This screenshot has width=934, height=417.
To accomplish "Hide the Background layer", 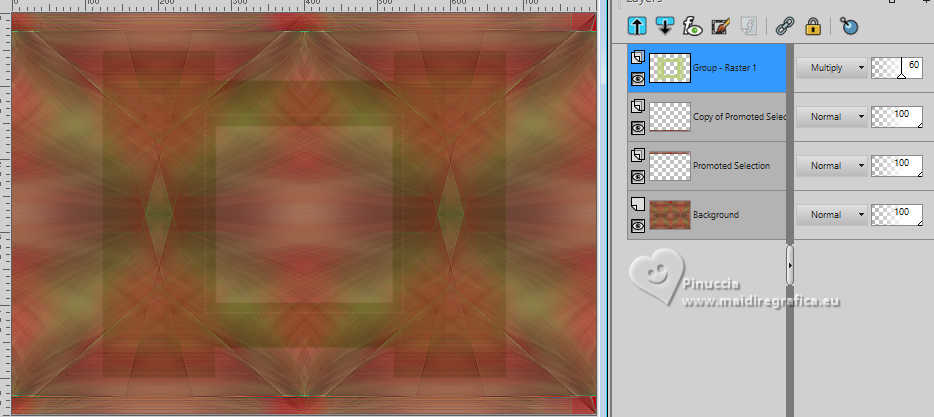I will coord(637,226).
